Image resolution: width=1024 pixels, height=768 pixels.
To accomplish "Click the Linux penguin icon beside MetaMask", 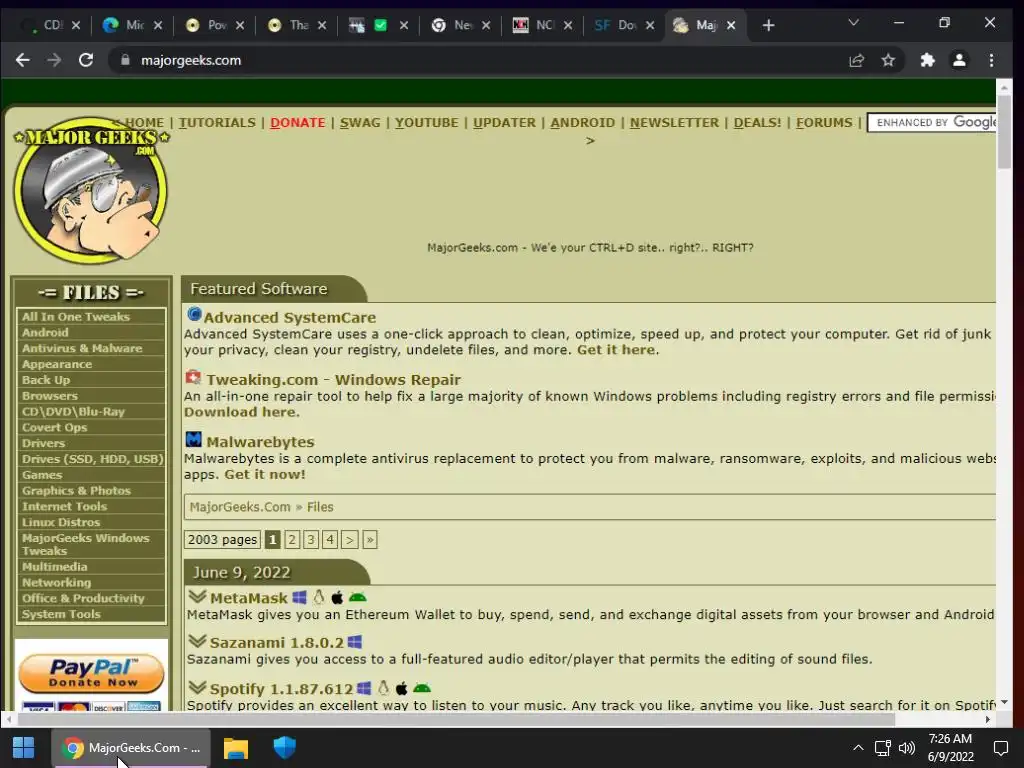I will click(319, 597).
